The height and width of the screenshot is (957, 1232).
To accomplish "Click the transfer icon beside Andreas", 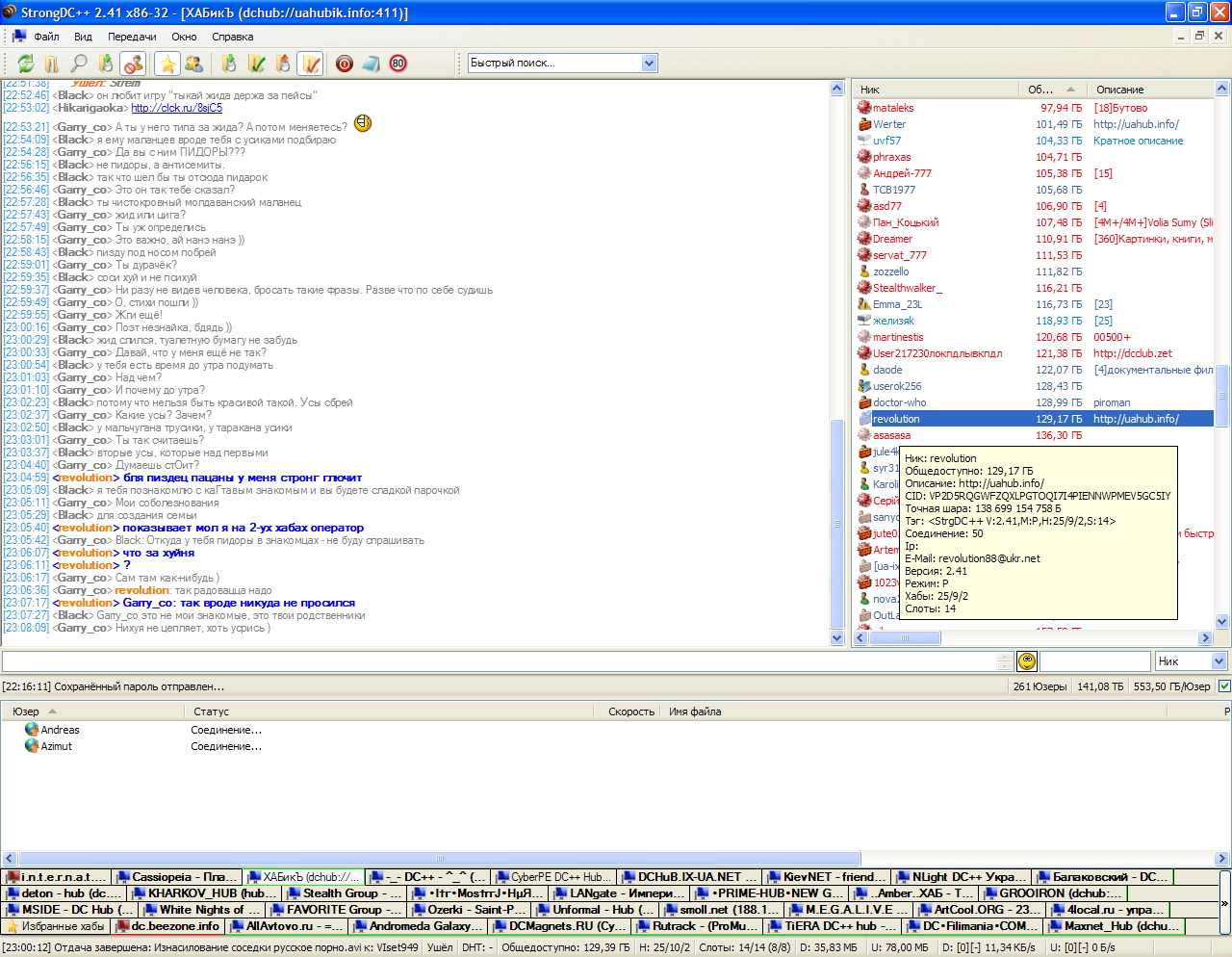I will click(32, 730).
